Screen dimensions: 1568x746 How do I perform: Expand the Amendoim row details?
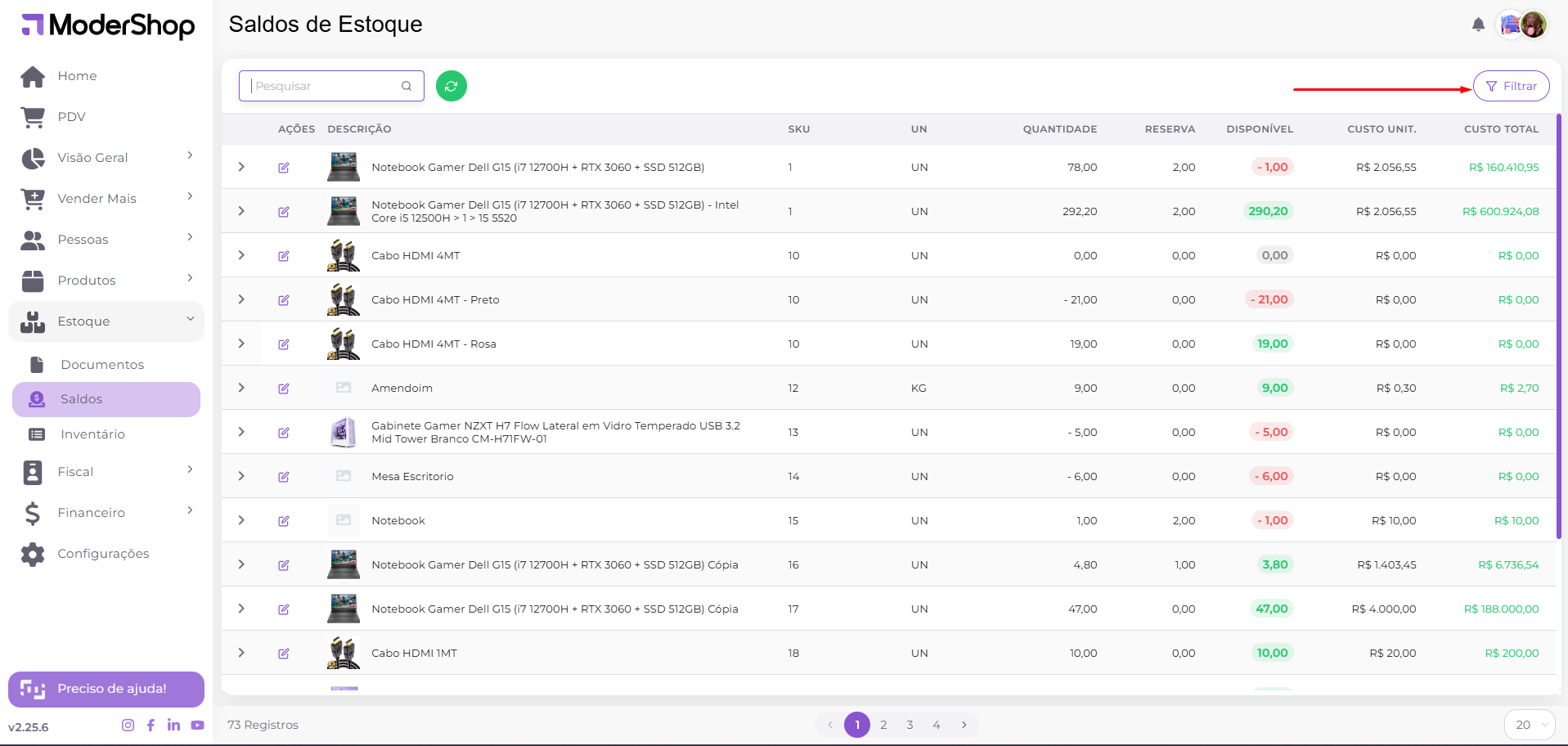click(x=241, y=388)
